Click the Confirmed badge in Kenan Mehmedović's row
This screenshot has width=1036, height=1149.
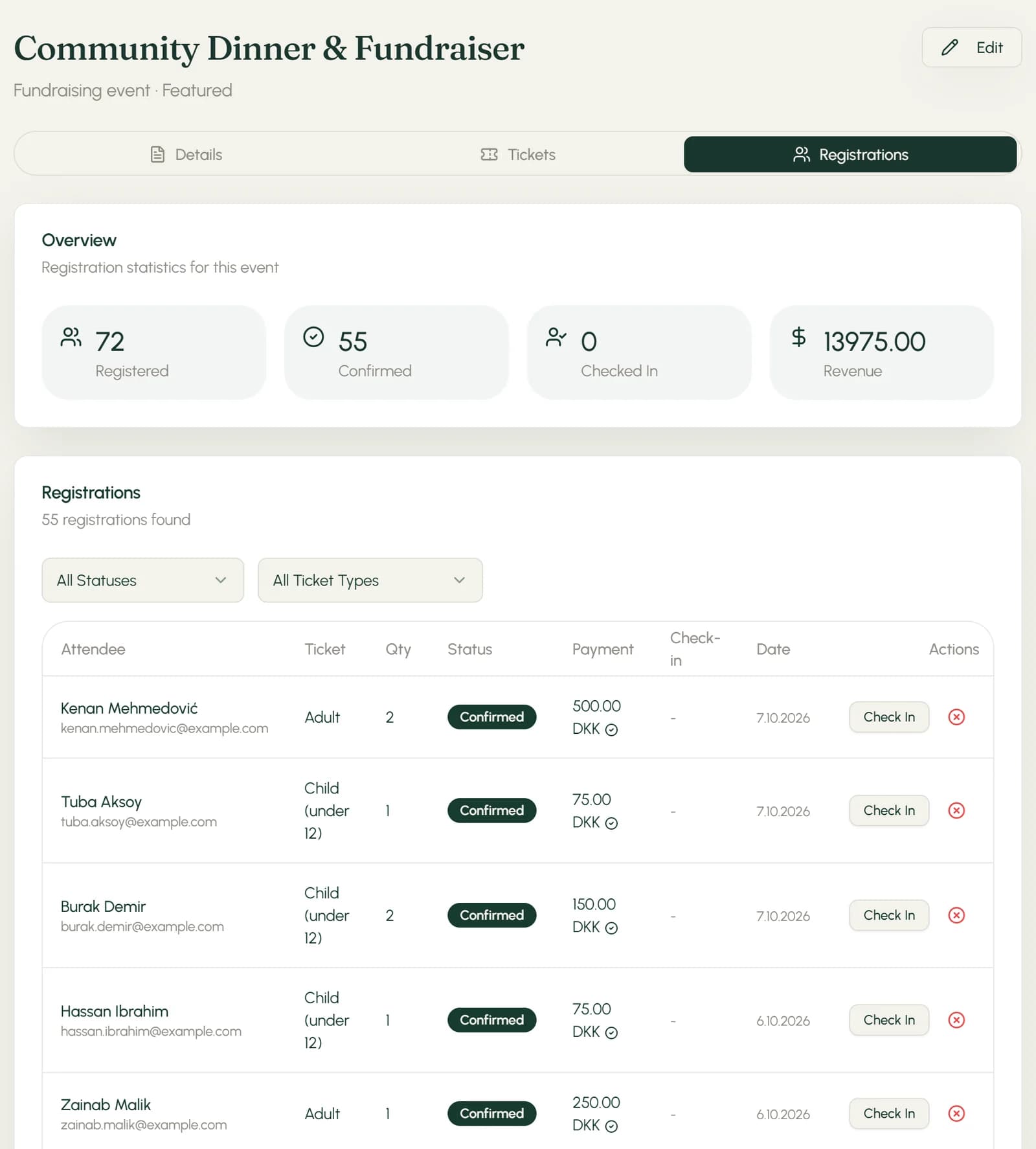[x=491, y=717]
